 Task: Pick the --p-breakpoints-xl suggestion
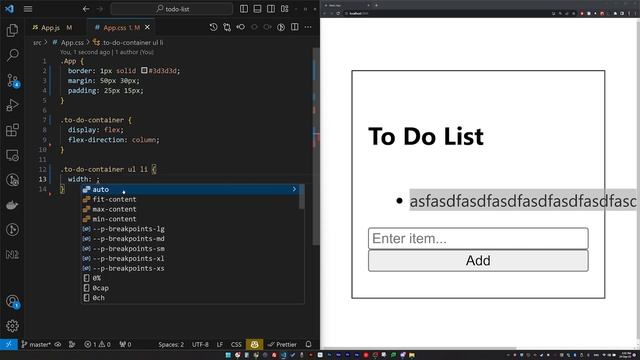(x=189, y=258)
